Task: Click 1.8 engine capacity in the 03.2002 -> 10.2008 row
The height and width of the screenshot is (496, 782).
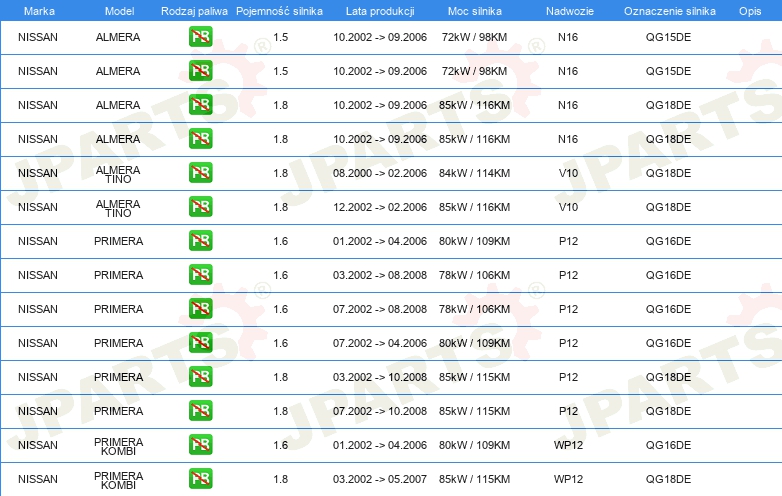Action: (281, 377)
